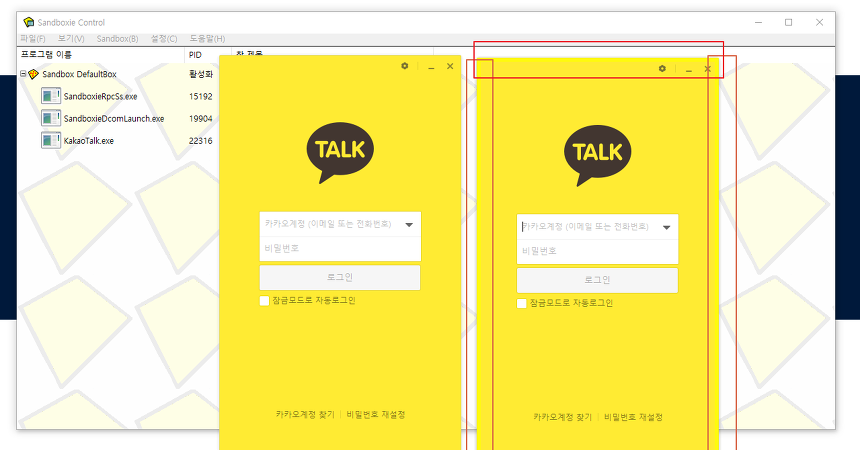
Task: Click 카카오계정 찾기 link in left window
Action: [306, 414]
